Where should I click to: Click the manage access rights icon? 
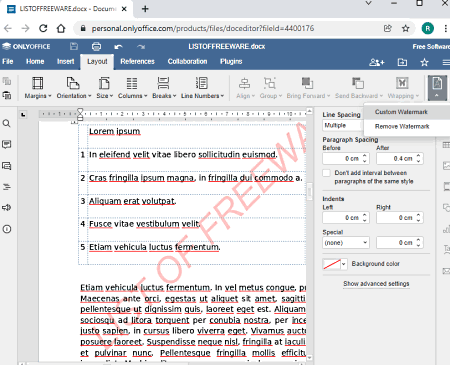coord(377,62)
